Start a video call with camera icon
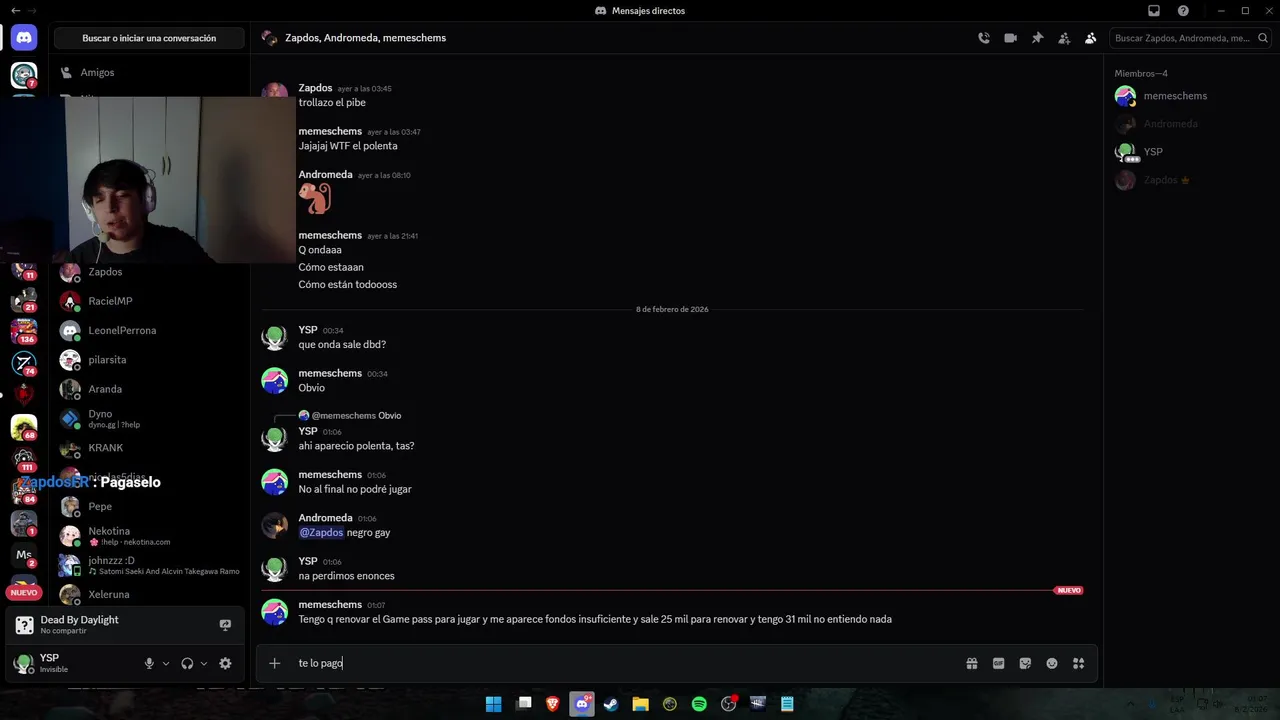The width and height of the screenshot is (1280, 720). coord(1010,38)
